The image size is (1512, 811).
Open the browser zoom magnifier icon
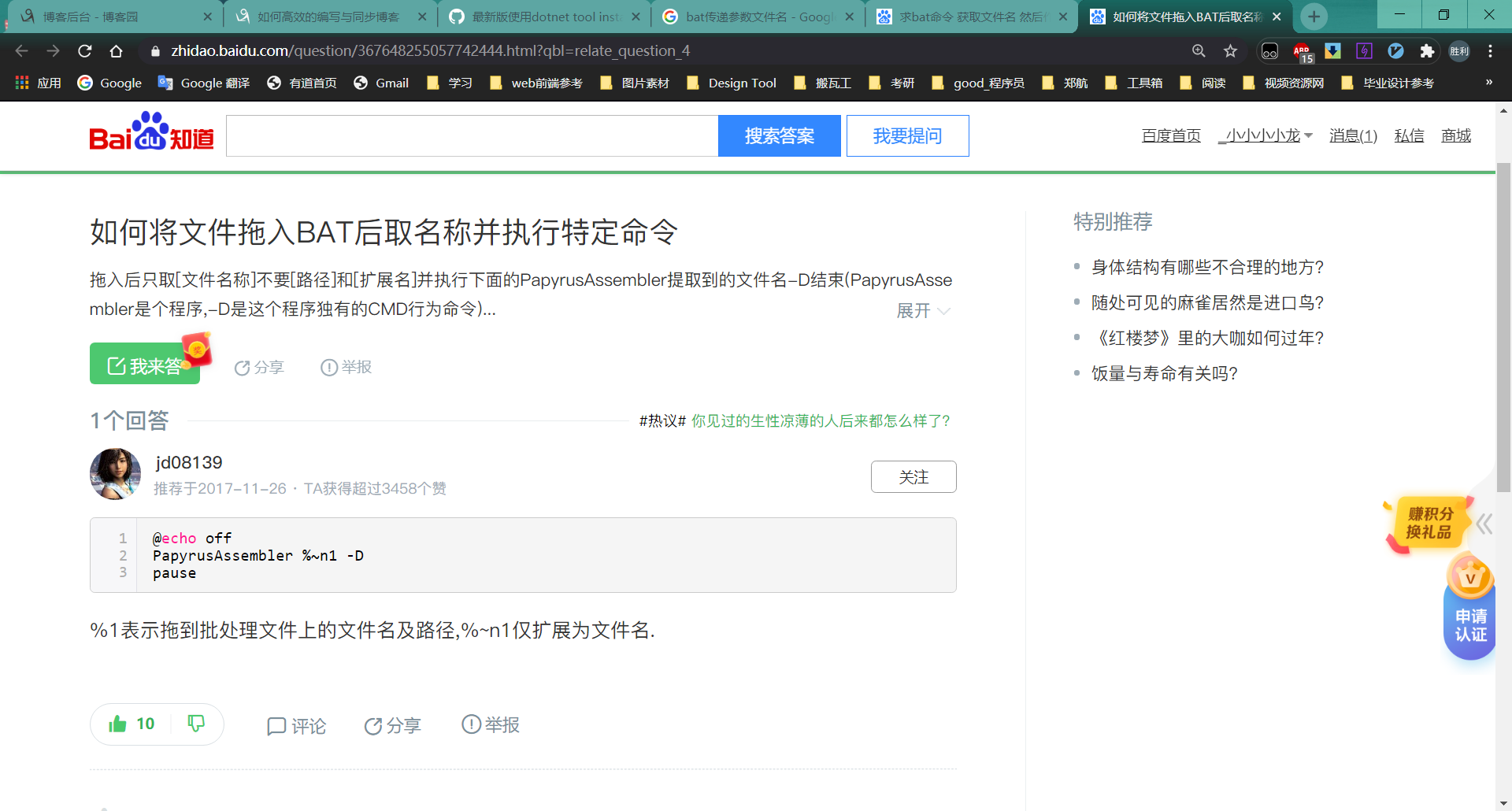click(1199, 51)
